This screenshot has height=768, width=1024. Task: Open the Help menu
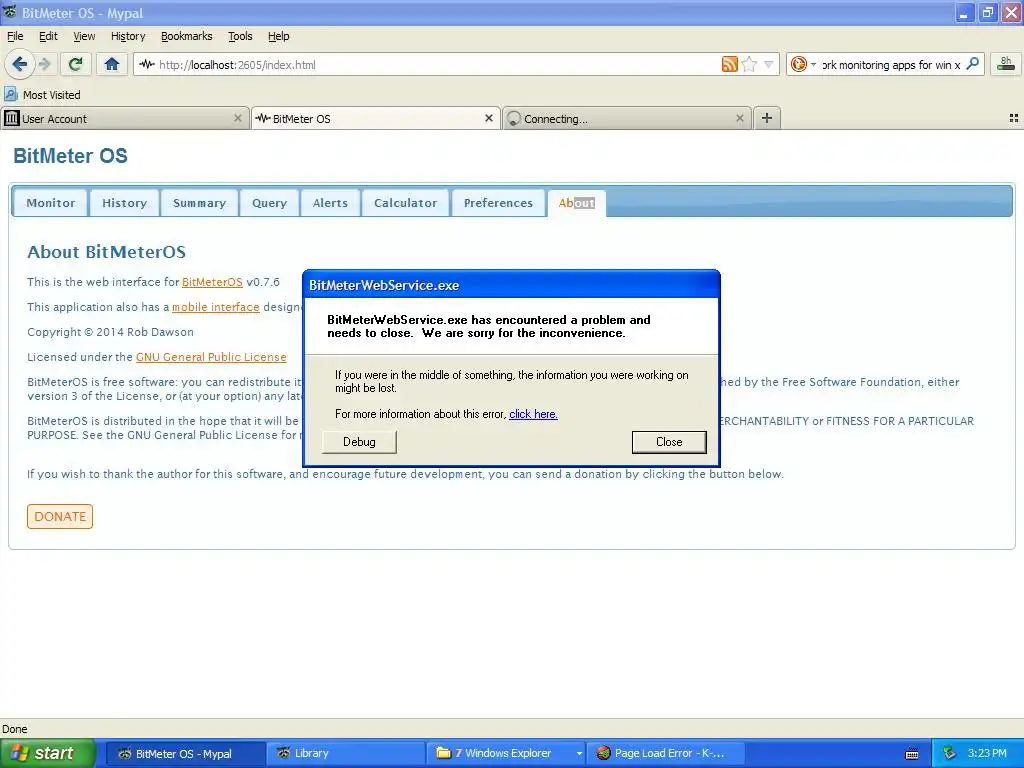(x=278, y=36)
